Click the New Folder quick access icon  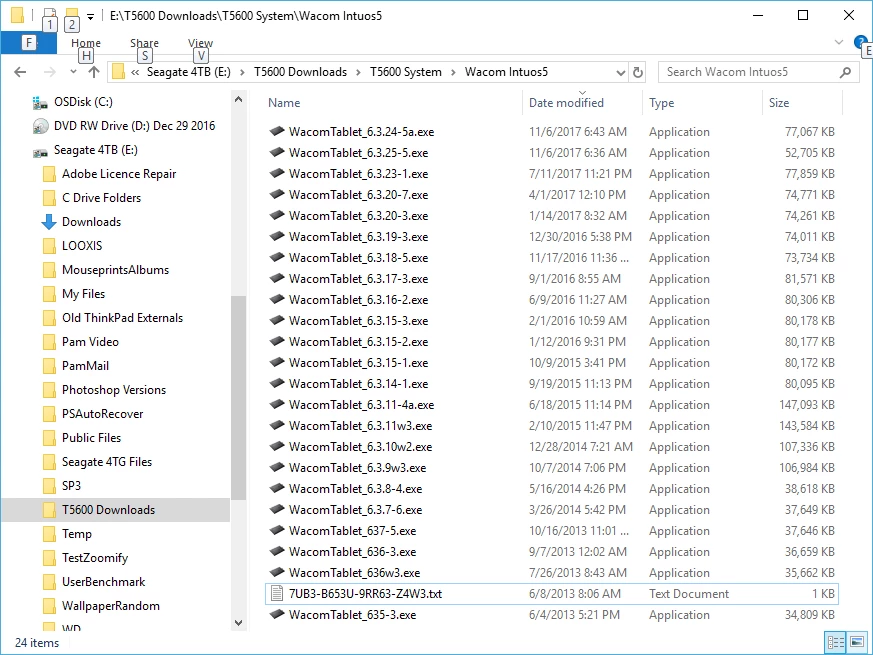click(x=71, y=15)
